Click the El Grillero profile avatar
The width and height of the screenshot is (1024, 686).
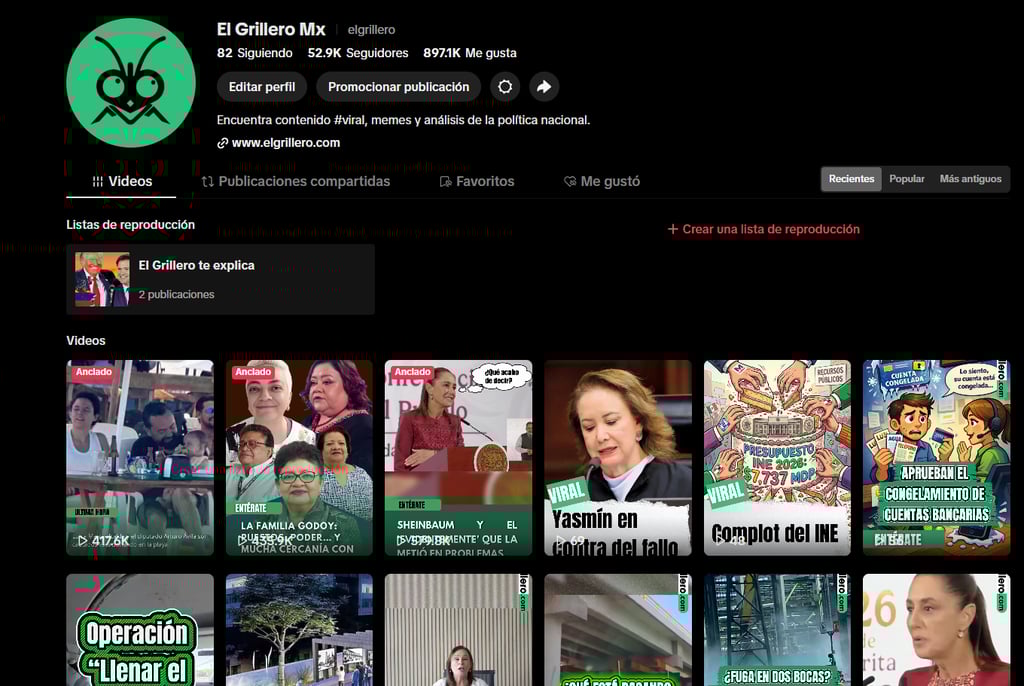point(131,82)
